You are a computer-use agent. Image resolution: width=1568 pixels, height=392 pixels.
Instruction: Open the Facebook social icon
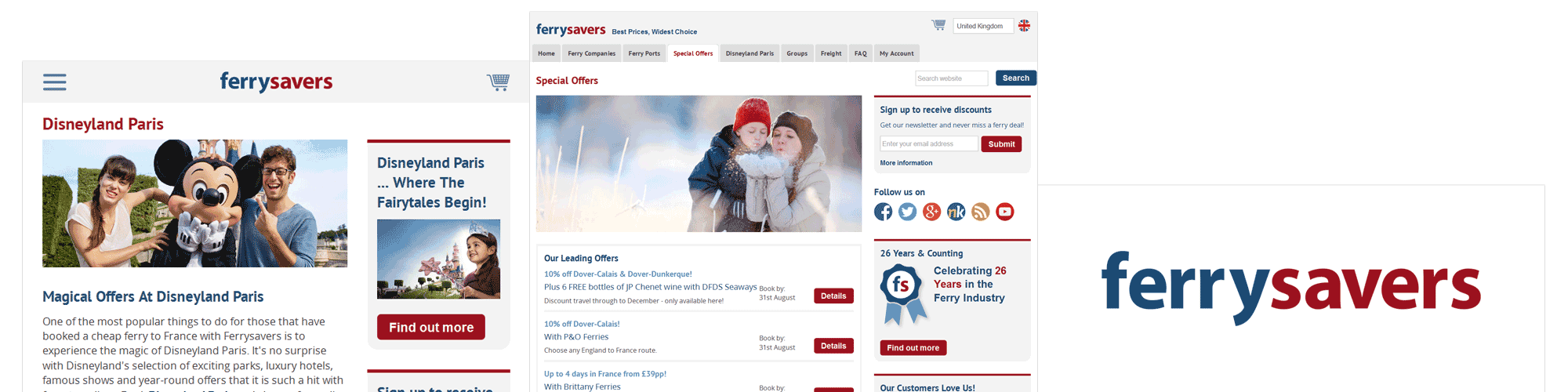pos(884,212)
